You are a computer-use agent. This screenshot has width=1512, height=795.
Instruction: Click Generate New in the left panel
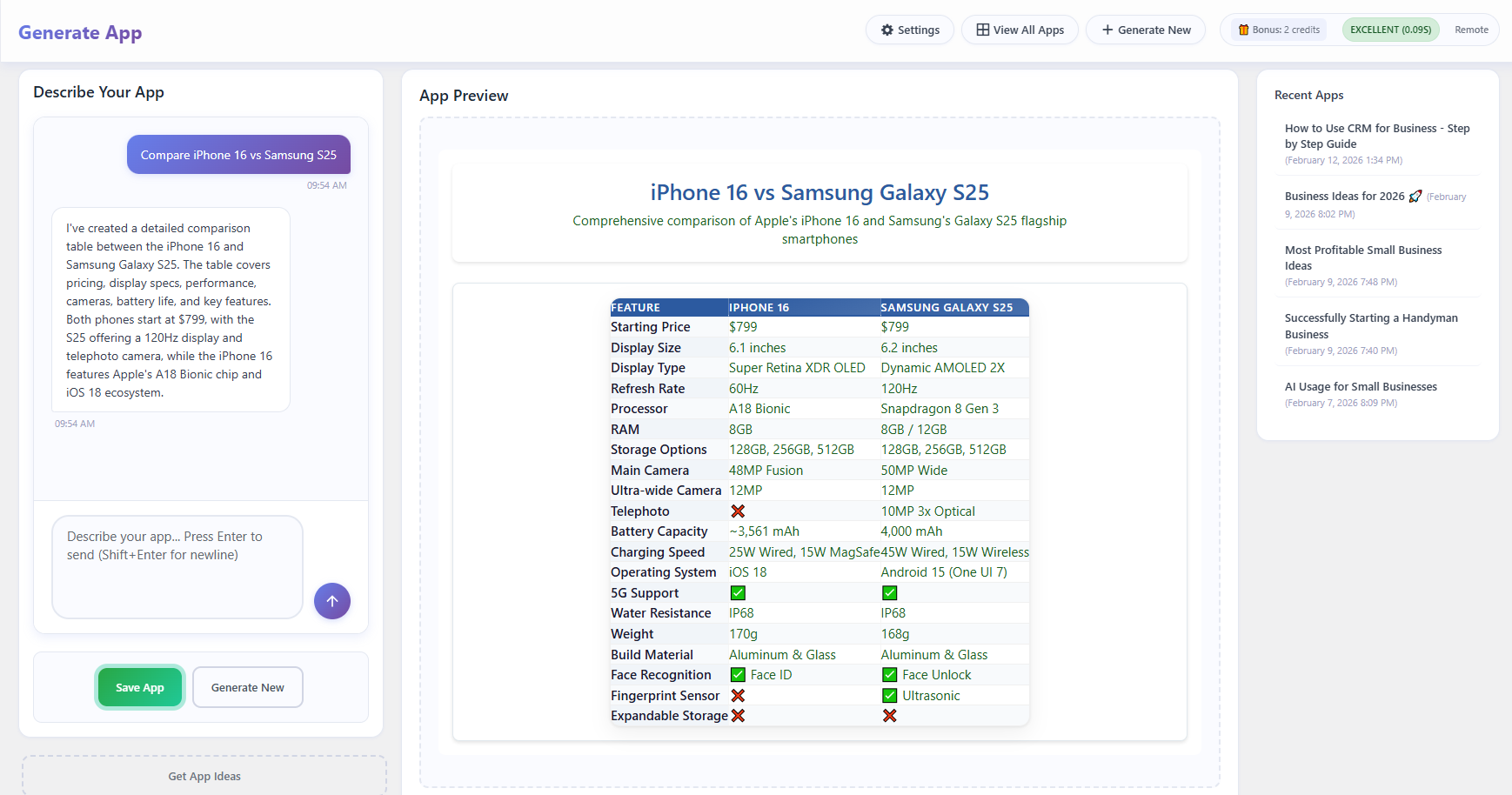coord(247,687)
